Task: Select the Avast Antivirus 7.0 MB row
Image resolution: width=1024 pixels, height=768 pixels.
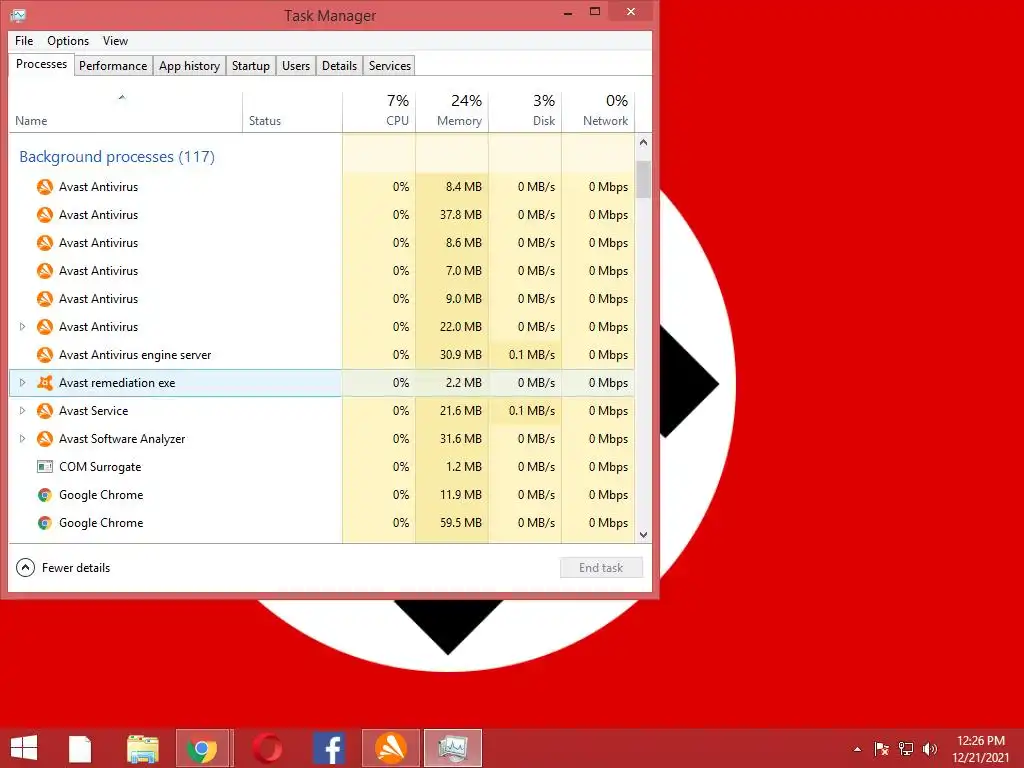Action: (322, 270)
